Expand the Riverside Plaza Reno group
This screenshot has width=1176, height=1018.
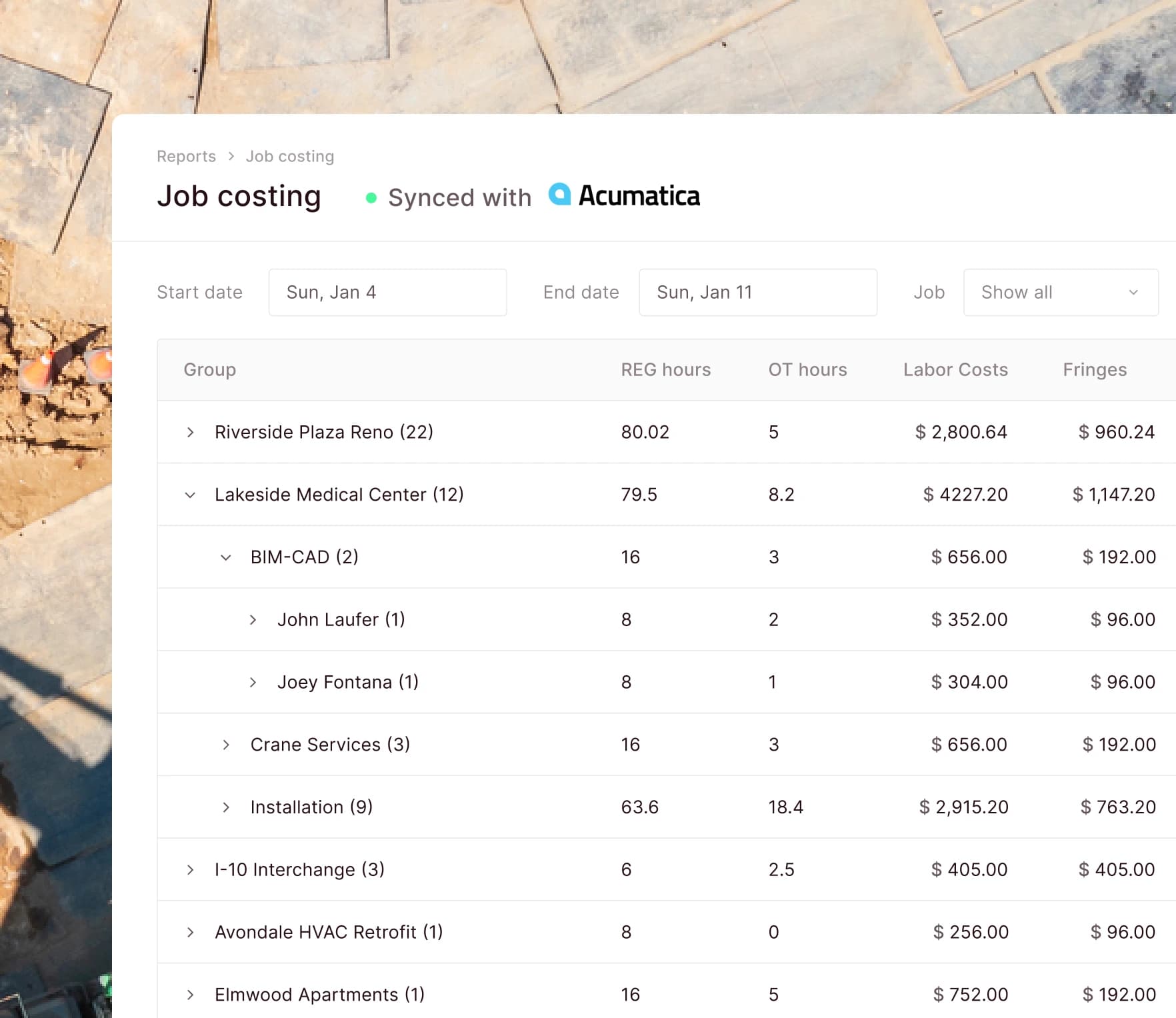[x=191, y=431]
